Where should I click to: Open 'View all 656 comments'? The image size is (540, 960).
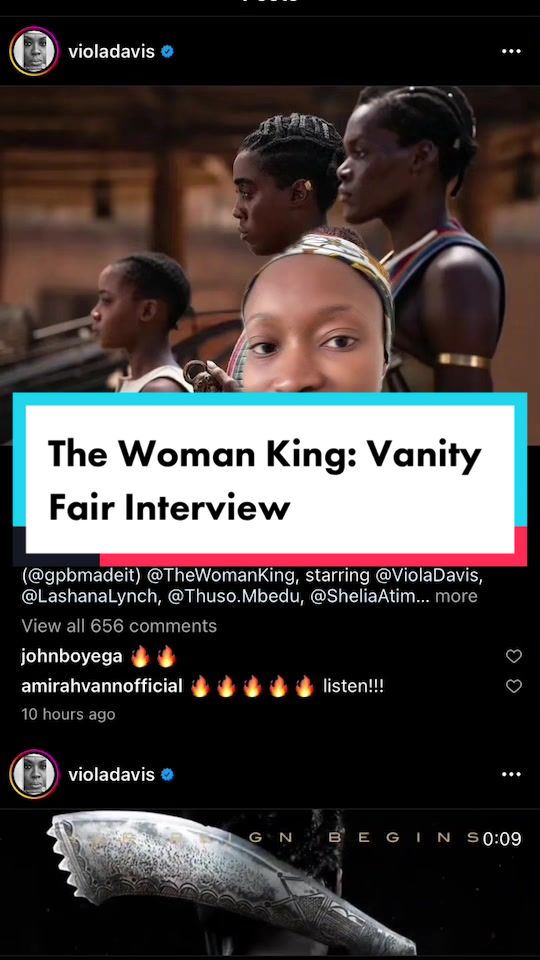(119, 626)
